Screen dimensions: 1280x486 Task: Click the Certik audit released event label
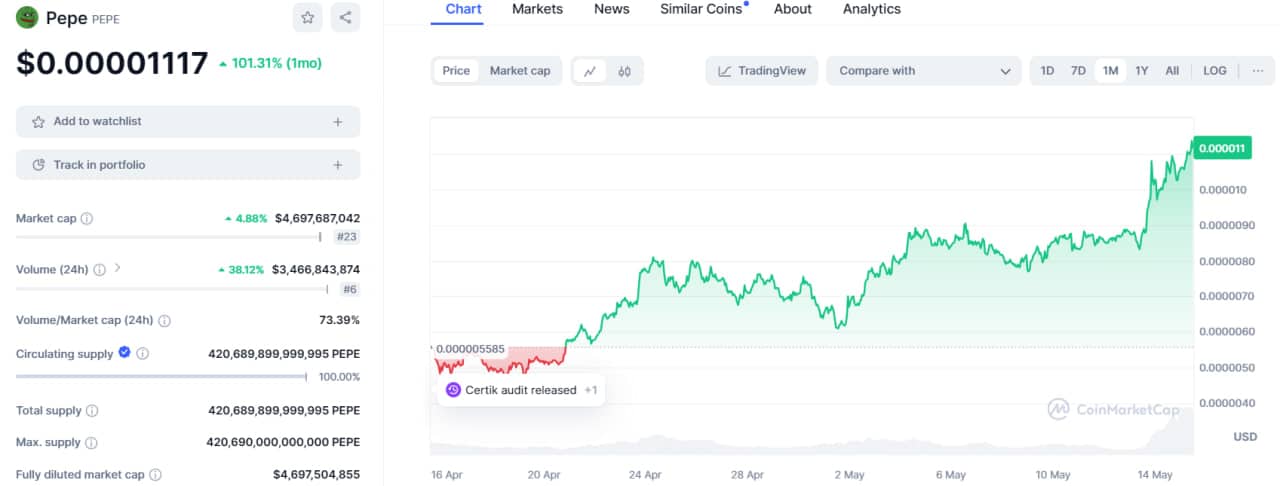click(521, 390)
